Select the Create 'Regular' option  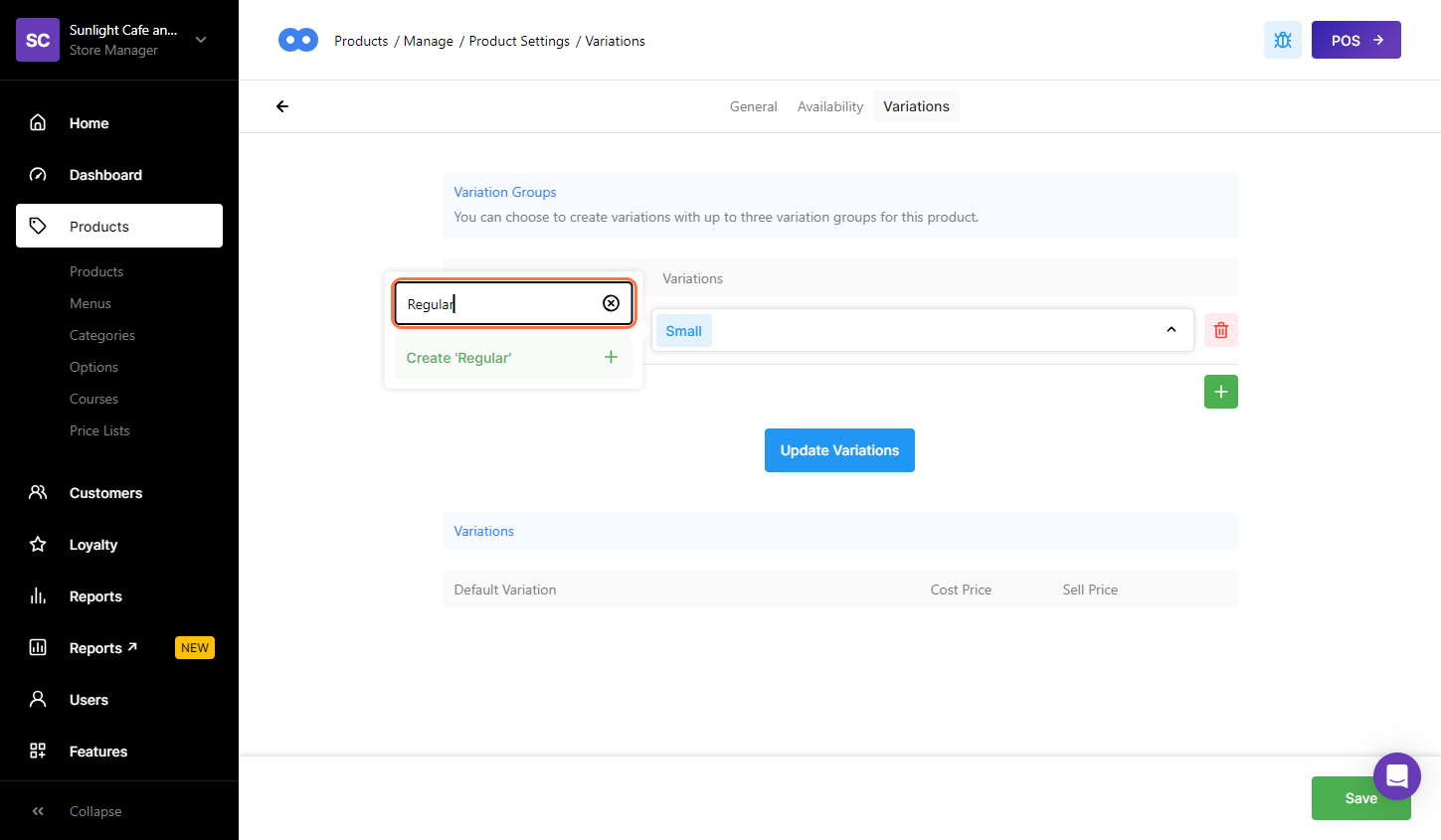(512, 358)
